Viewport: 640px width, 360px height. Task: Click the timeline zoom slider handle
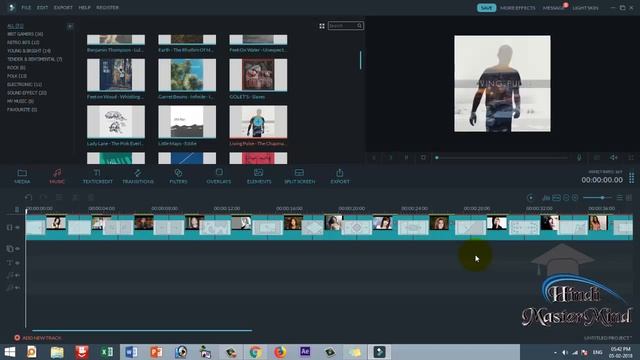point(602,198)
